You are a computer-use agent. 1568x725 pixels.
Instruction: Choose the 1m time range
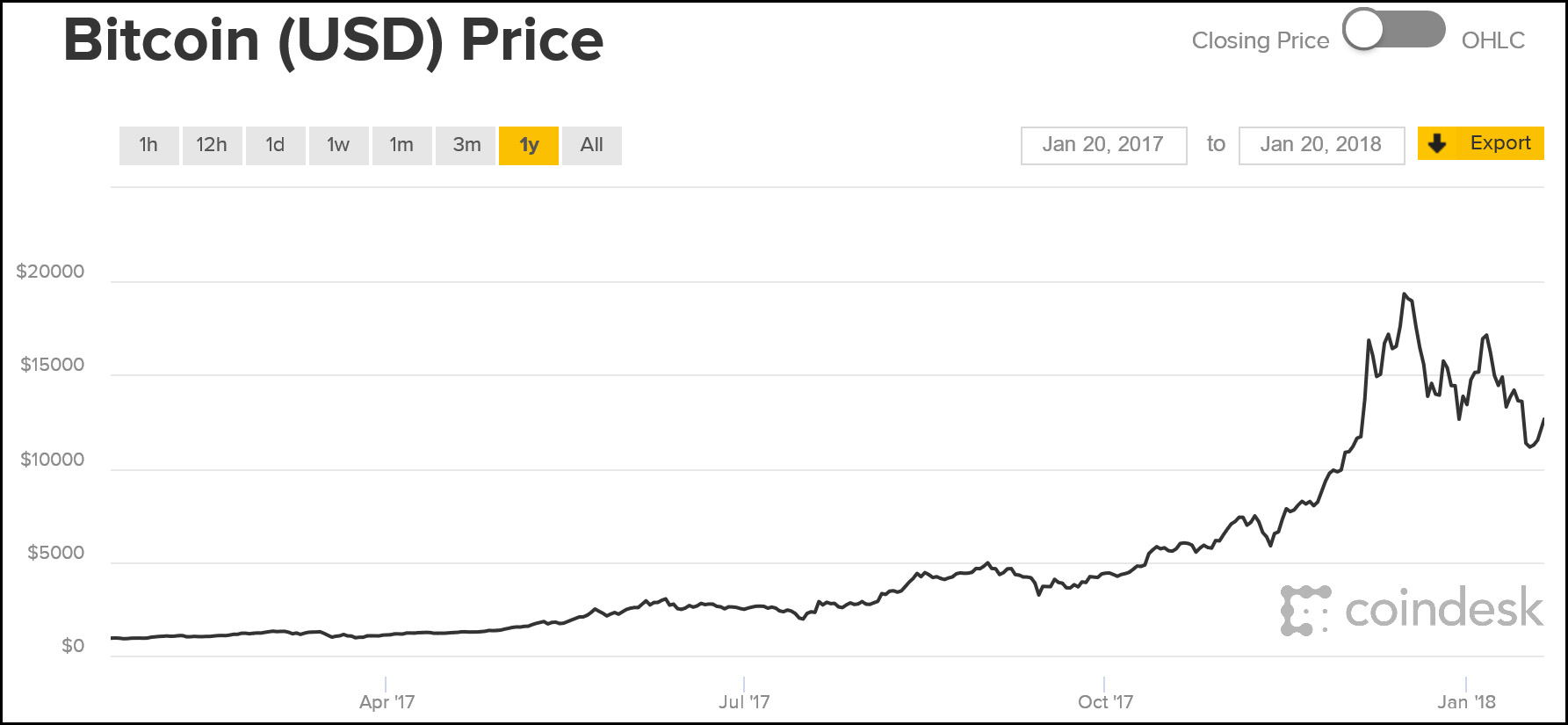(x=401, y=145)
